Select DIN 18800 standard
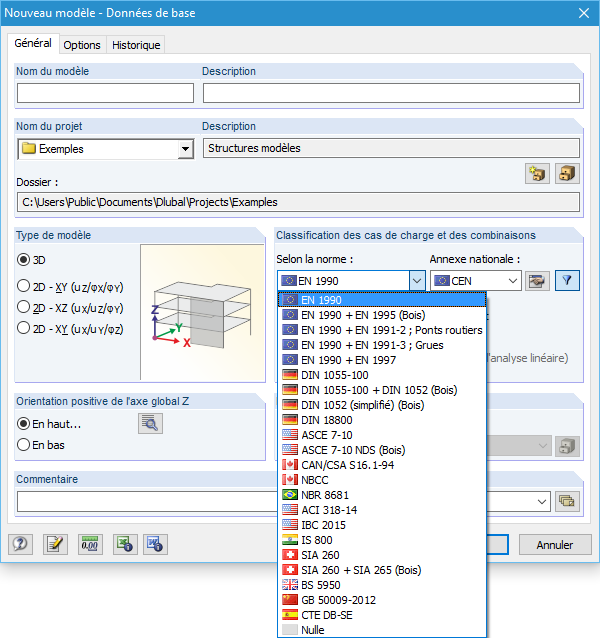Viewport: 600px width, 638px height. pos(382,420)
